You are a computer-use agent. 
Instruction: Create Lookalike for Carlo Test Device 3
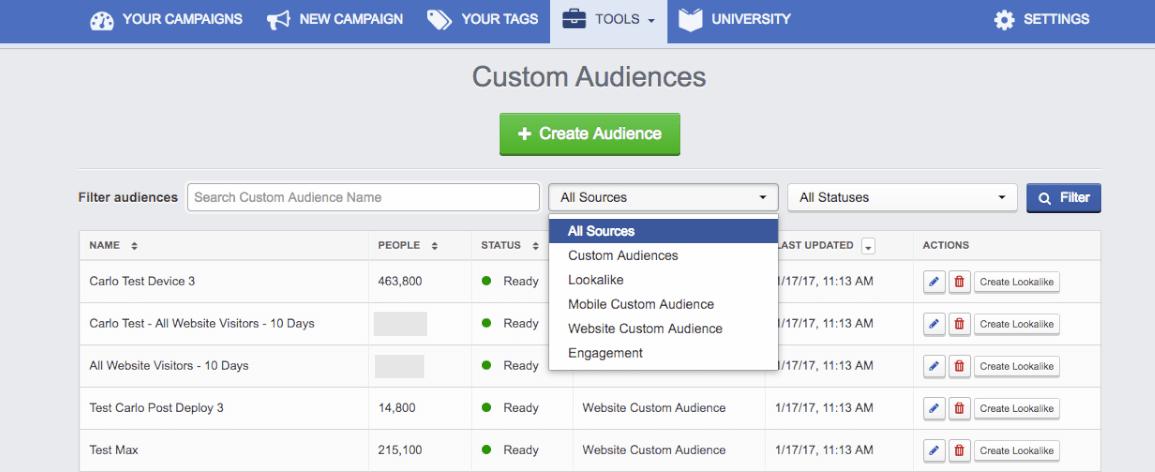coord(1017,282)
